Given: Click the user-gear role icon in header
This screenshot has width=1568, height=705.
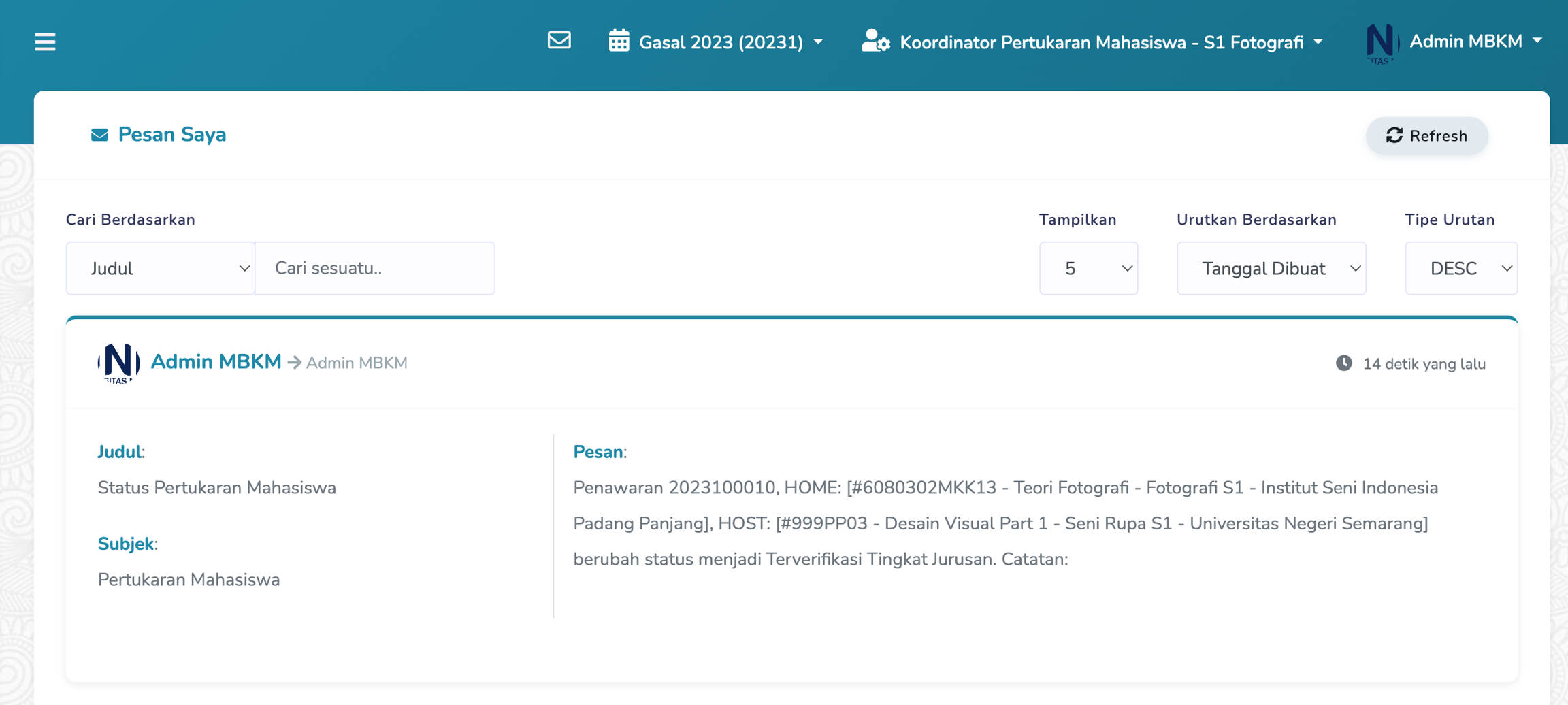Looking at the screenshot, I should click(x=875, y=42).
